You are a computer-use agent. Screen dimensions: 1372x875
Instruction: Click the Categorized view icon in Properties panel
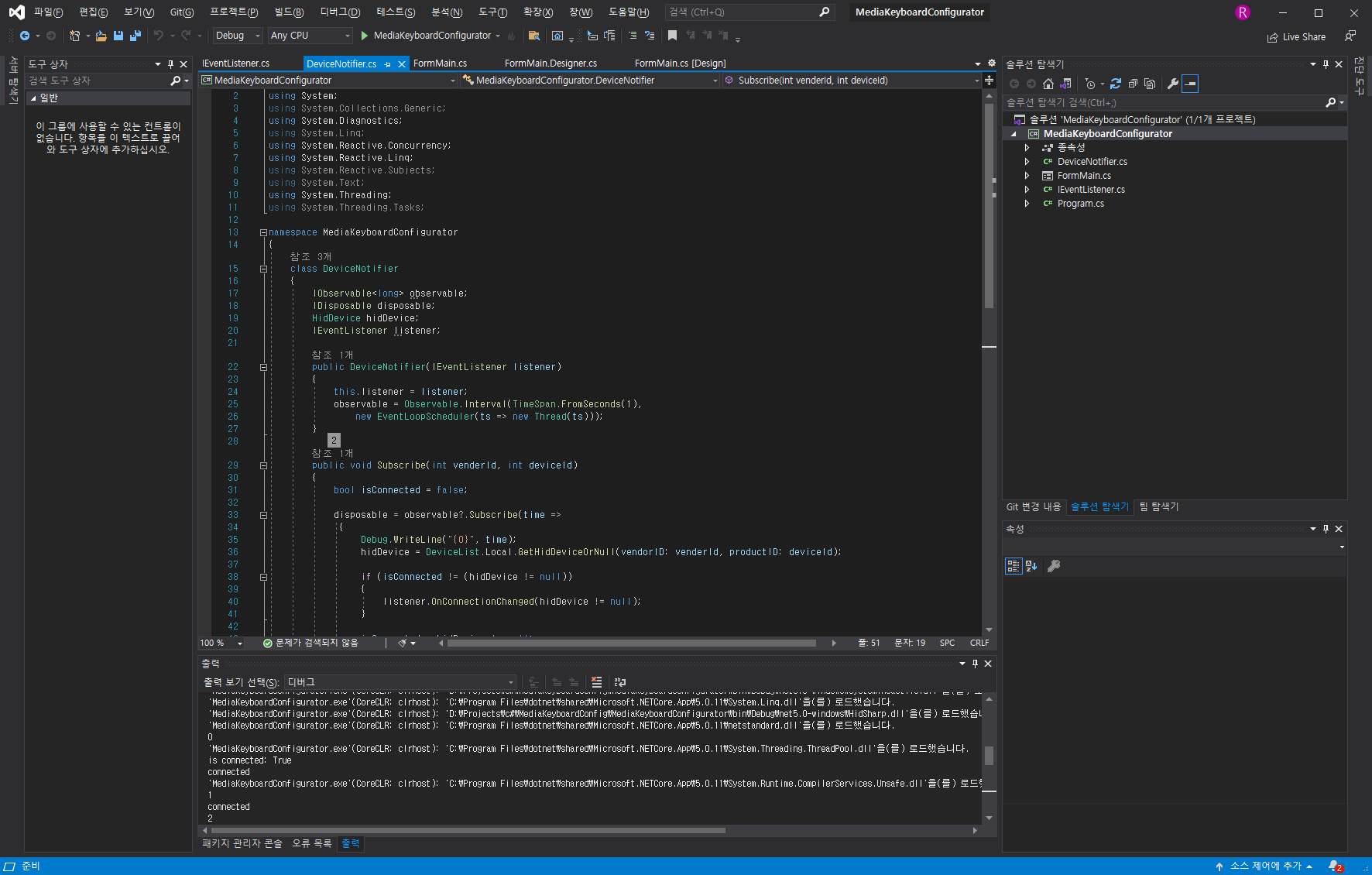[1014, 566]
